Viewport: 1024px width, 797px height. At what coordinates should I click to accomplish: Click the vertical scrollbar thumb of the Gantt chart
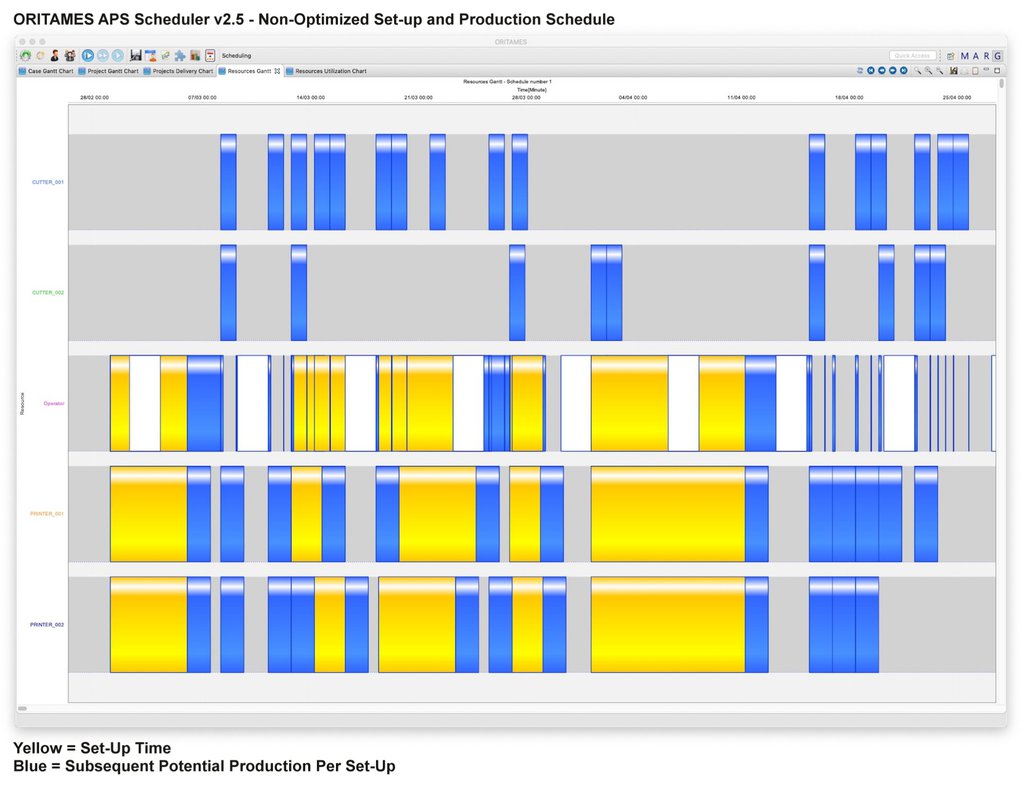click(1002, 84)
